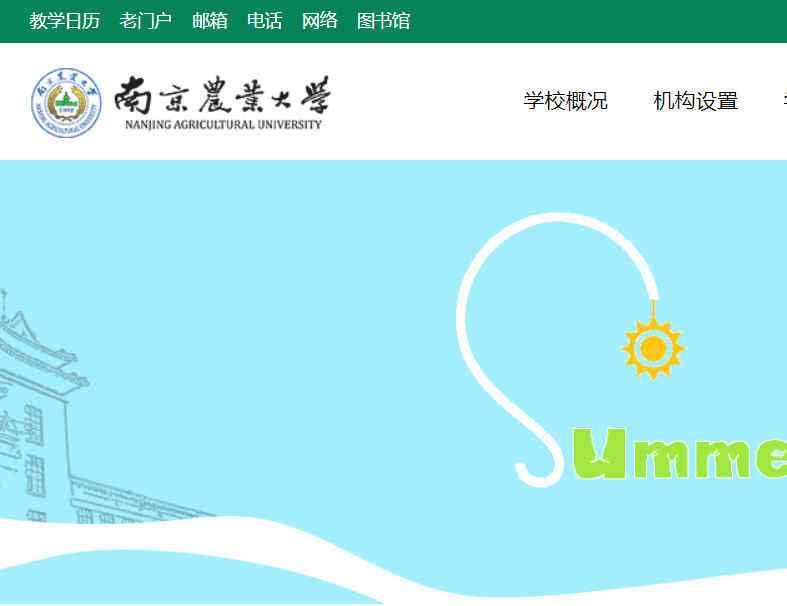Open the 学校概况 navigation menu

pos(566,101)
